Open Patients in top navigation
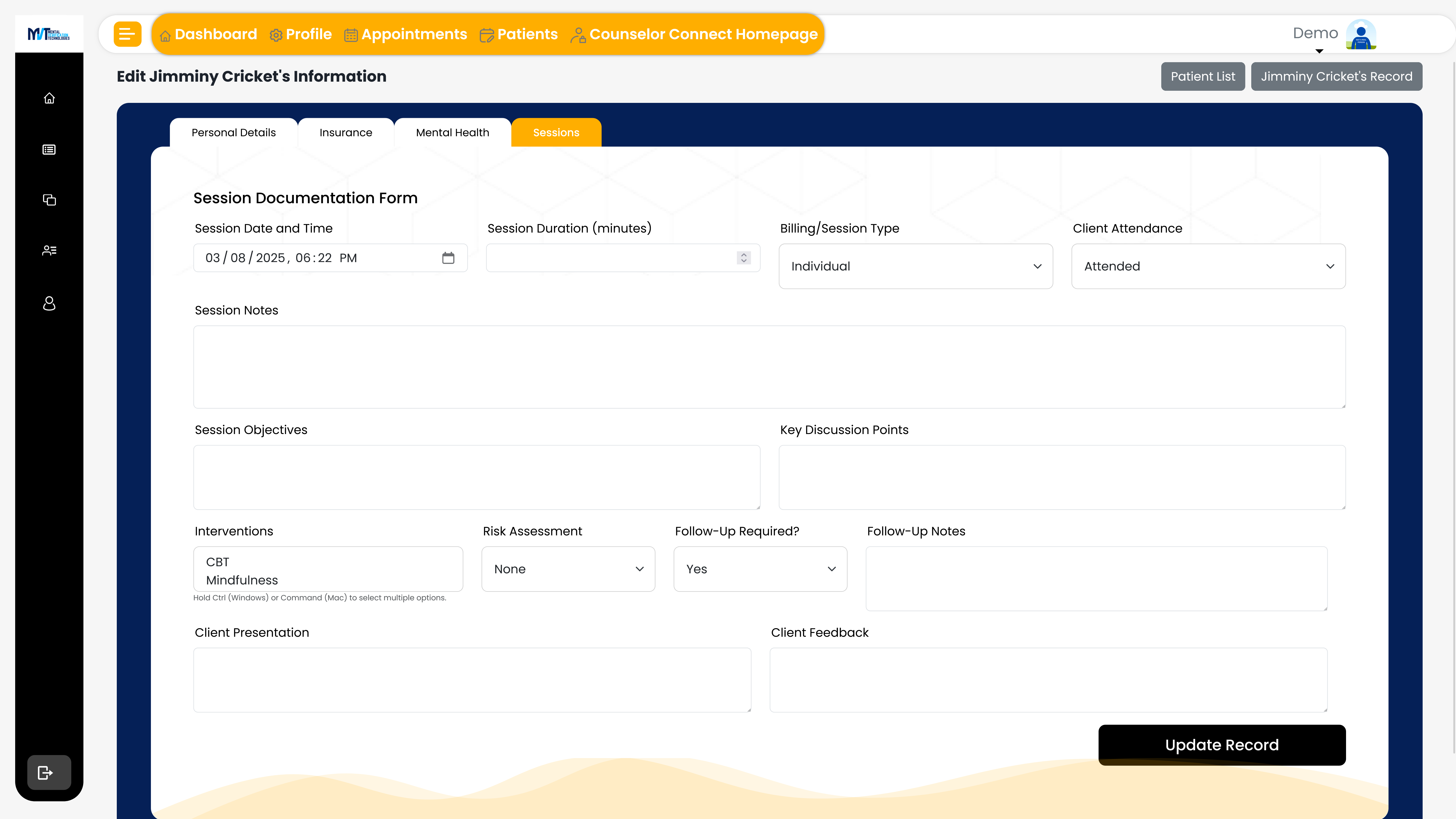1456x819 pixels. pyautogui.click(x=519, y=34)
